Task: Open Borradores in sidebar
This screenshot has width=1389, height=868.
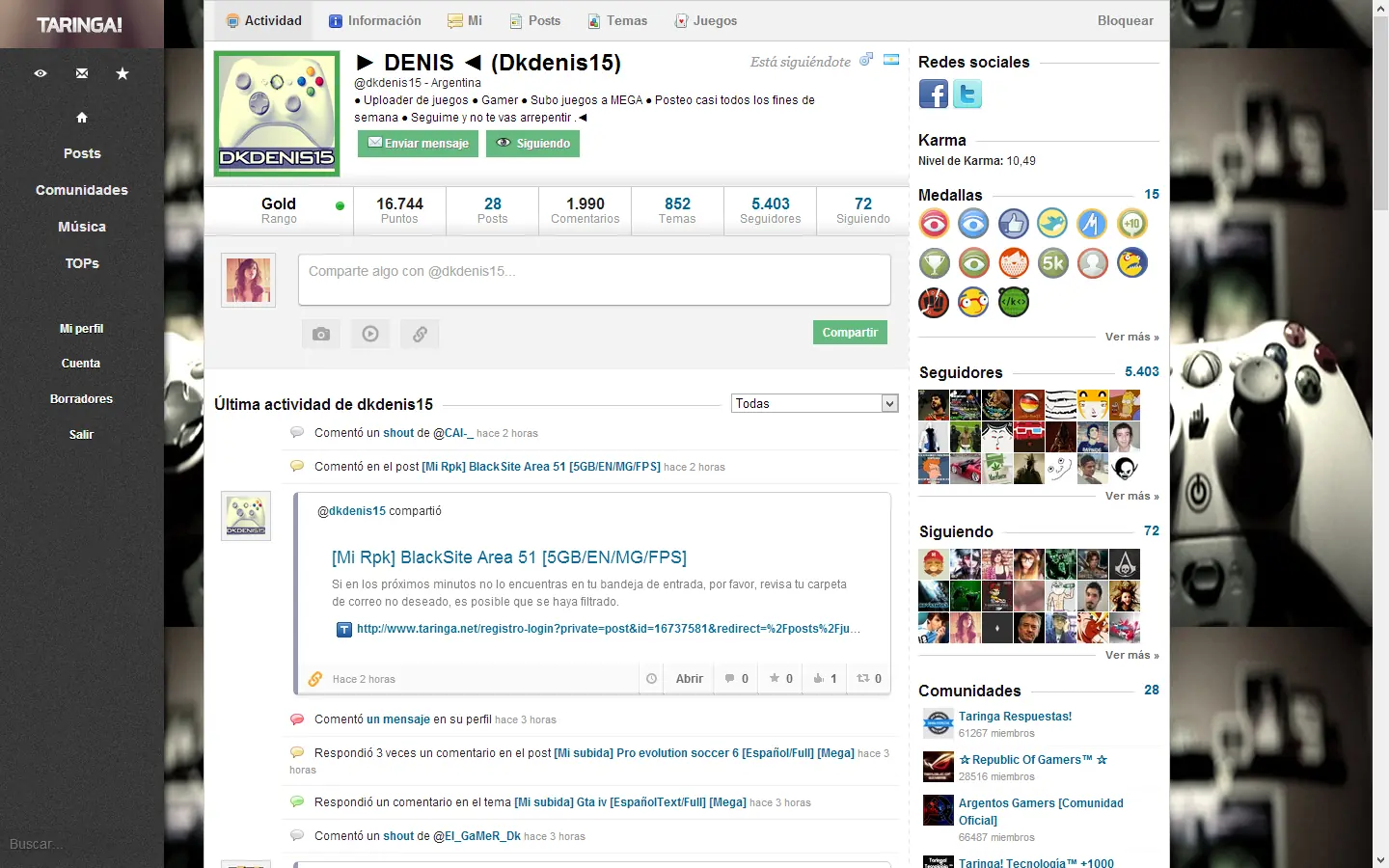Action: (x=82, y=399)
